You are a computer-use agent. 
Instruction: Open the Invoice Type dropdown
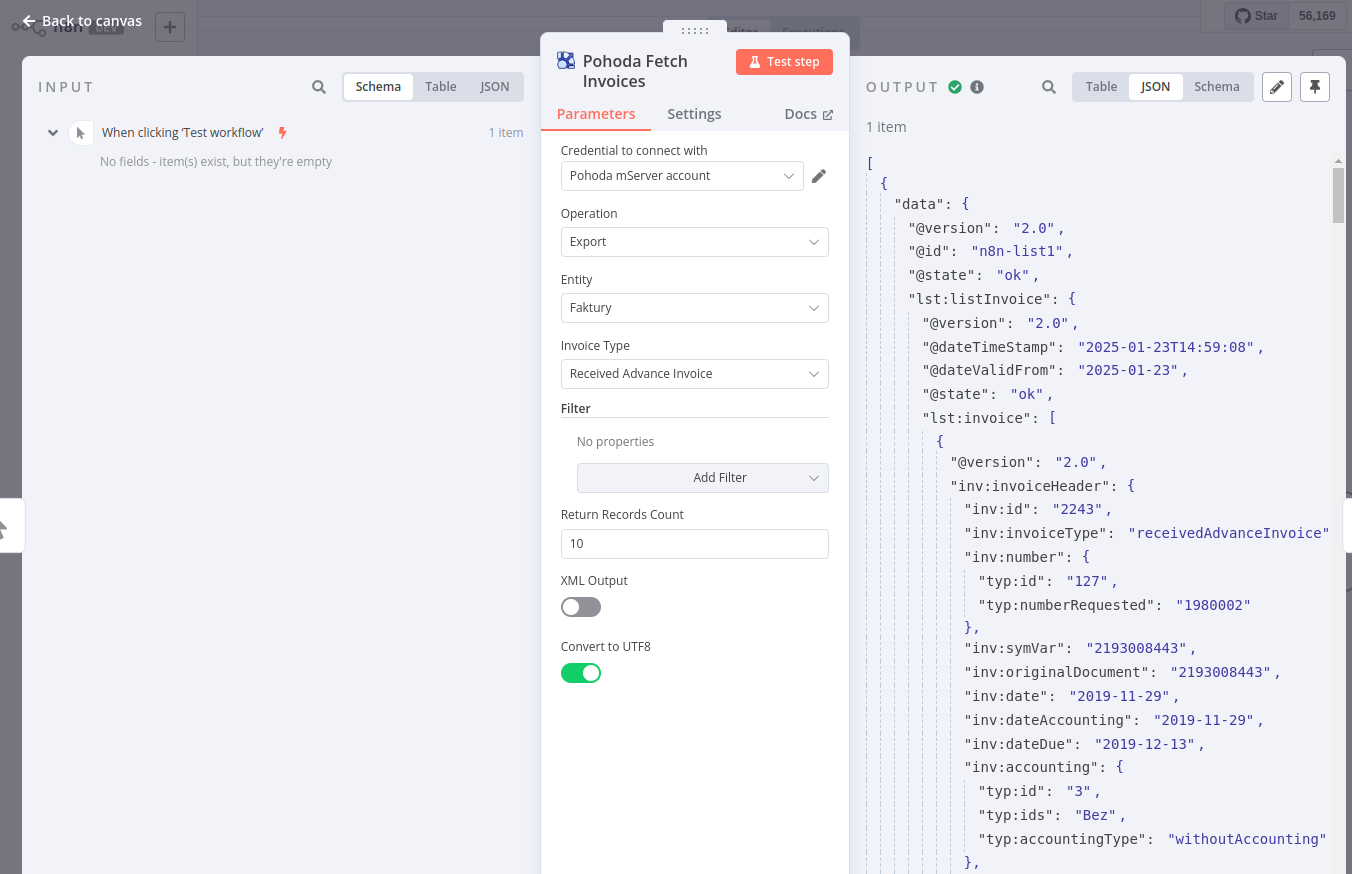point(694,374)
